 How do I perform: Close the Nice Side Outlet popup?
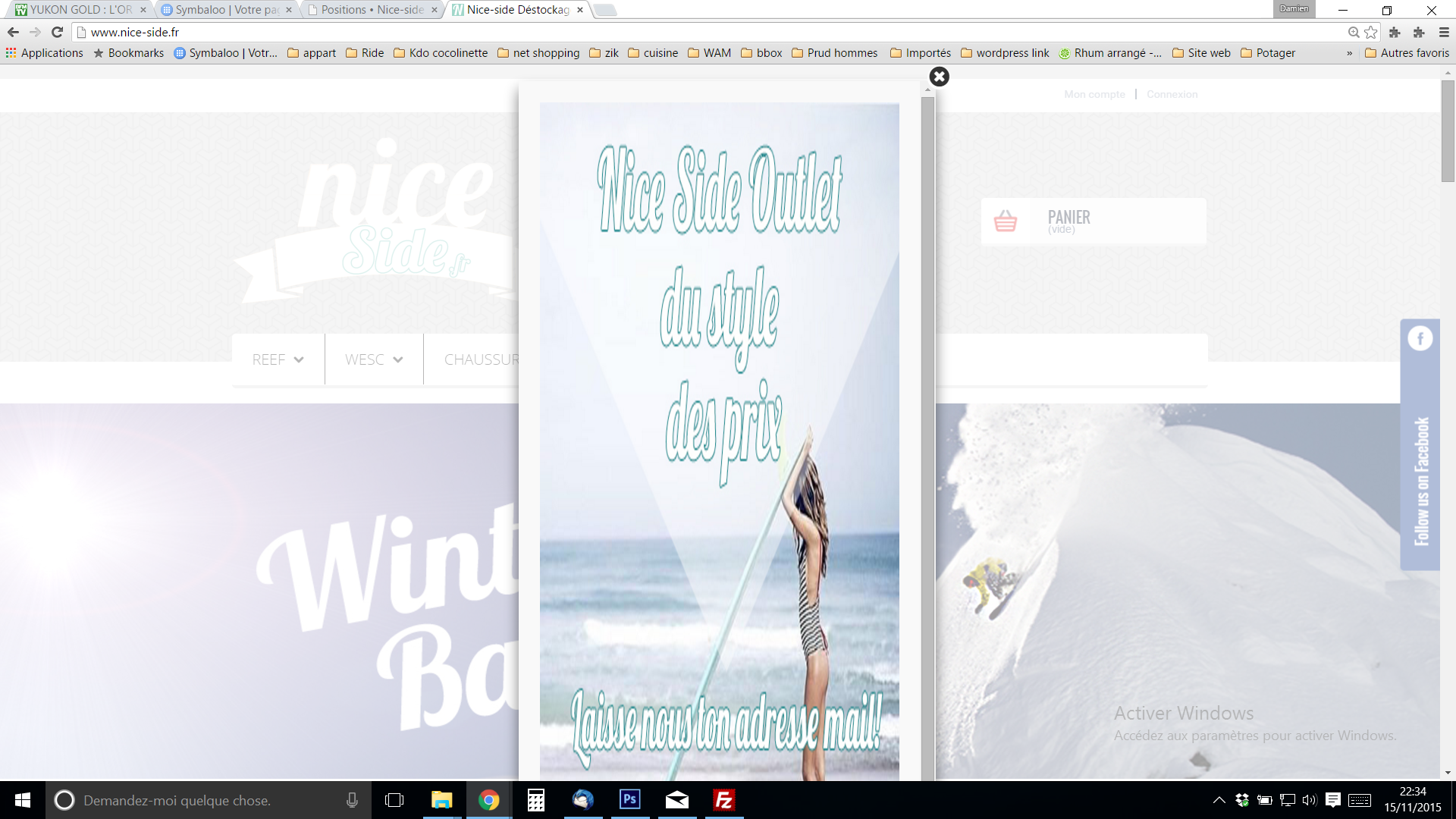(939, 77)
